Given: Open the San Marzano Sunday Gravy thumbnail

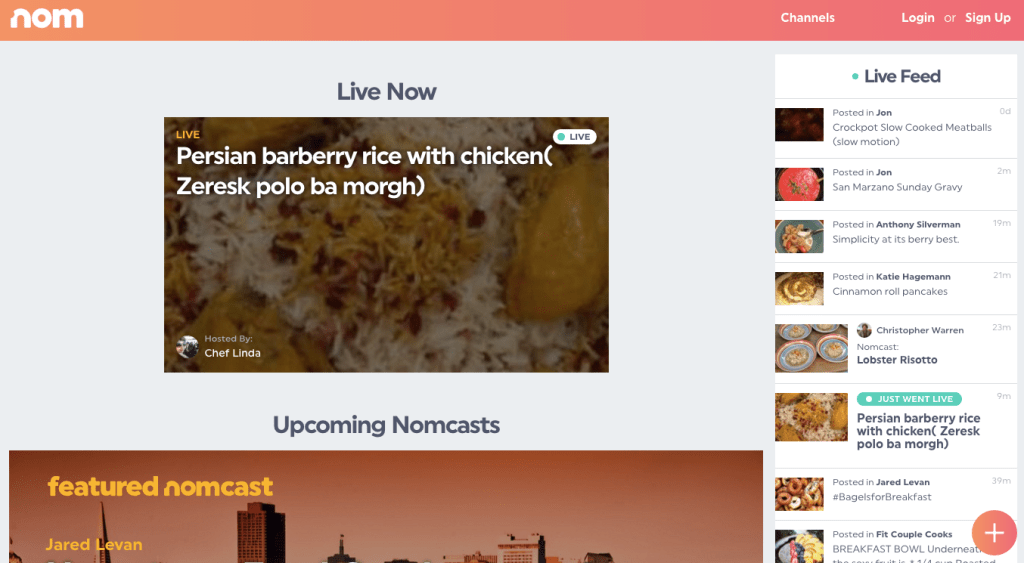Looking at the screenshot, I should 799,184.
